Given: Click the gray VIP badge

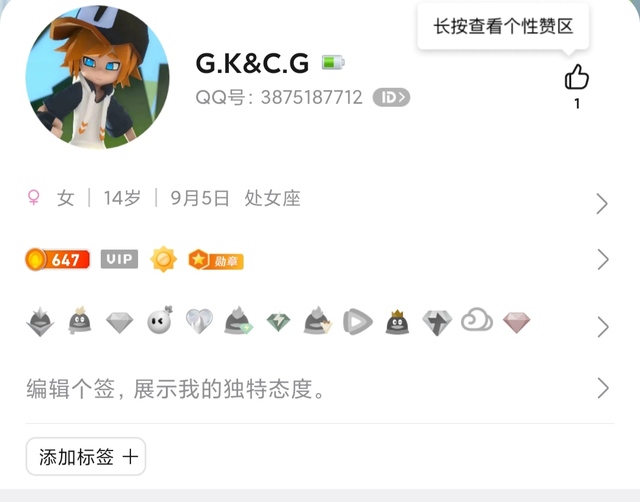Looking at the screenshot, I should pyautogui.click(x=119, y=259).
